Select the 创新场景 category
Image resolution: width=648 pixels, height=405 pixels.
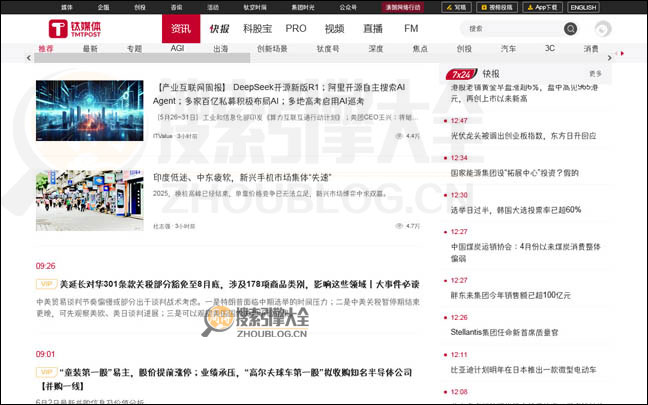point(272,48)
